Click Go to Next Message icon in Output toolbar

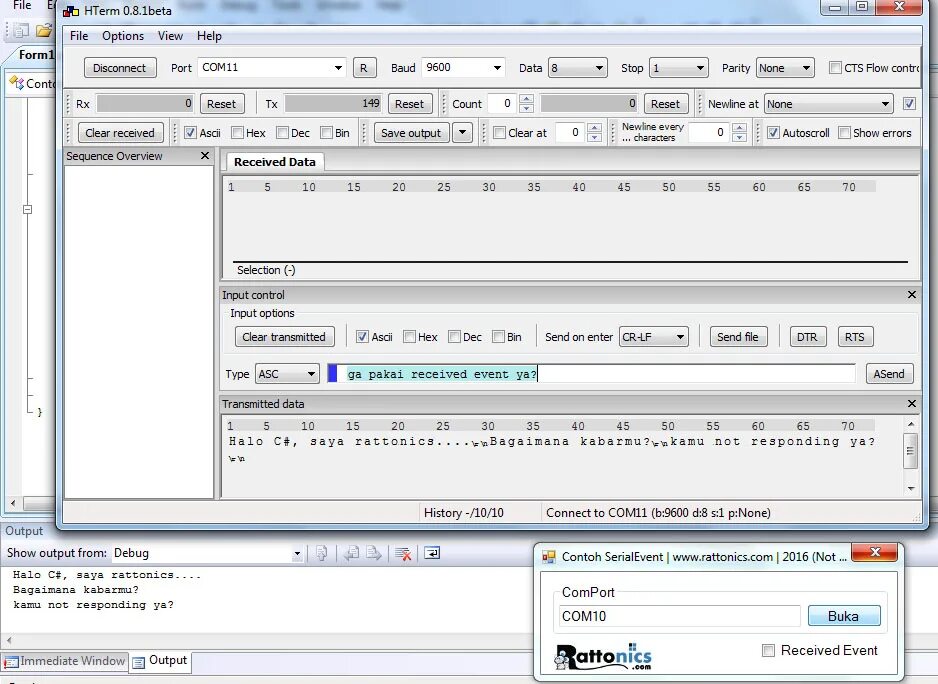[374, 554]
